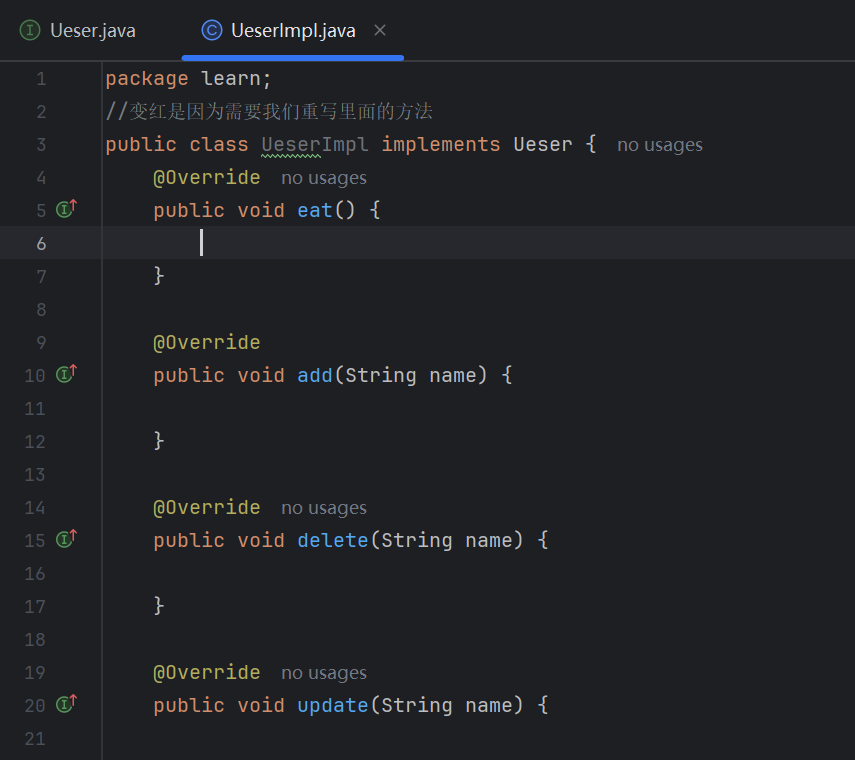The height and width of the screenshot is (760, 855).
Task: Place cursor in empty line 6
Action: (478, 243)
